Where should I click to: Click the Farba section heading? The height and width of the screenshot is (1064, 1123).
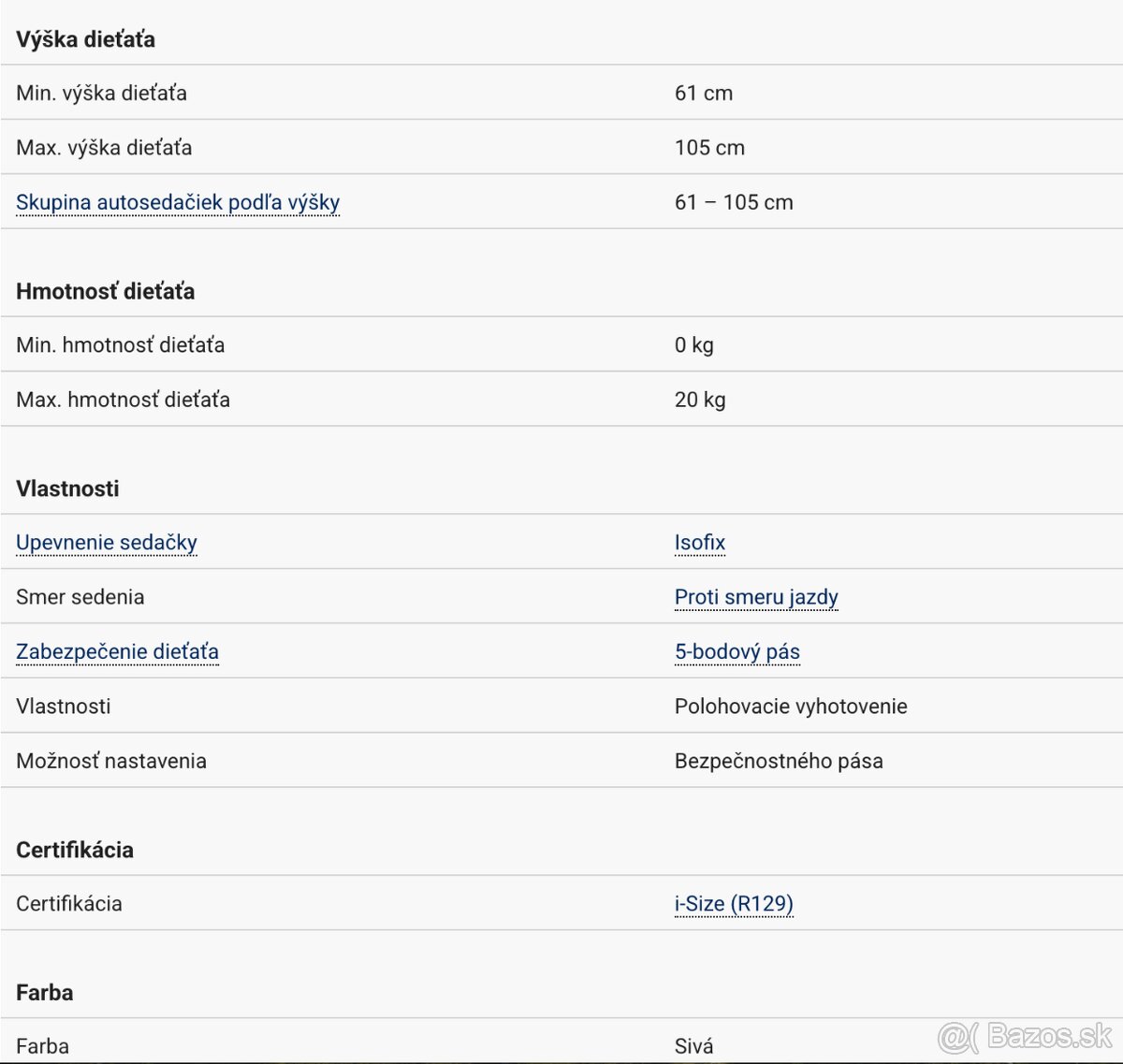(x=45, y=993)
